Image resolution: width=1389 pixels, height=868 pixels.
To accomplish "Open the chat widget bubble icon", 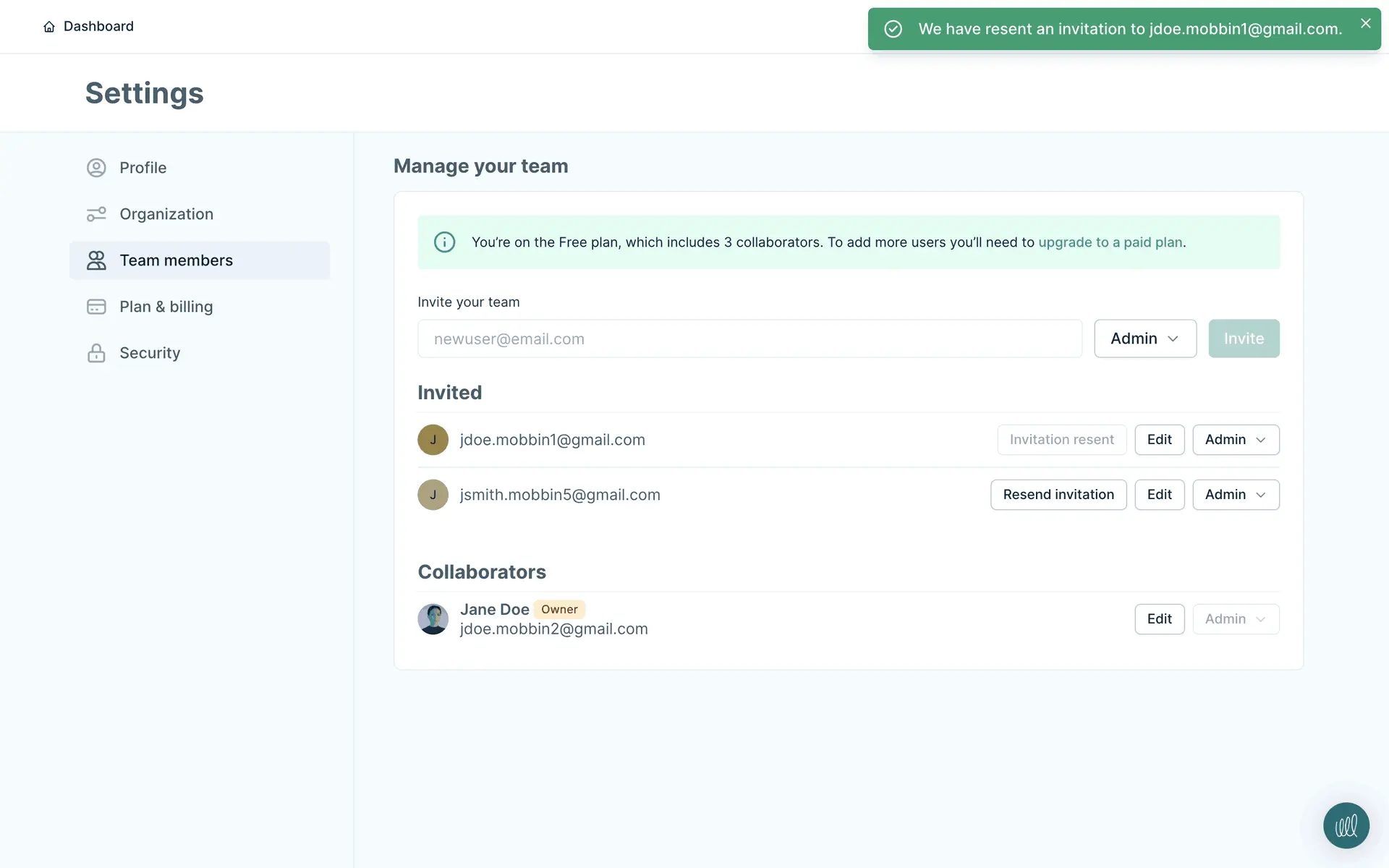I will 1346,825.
